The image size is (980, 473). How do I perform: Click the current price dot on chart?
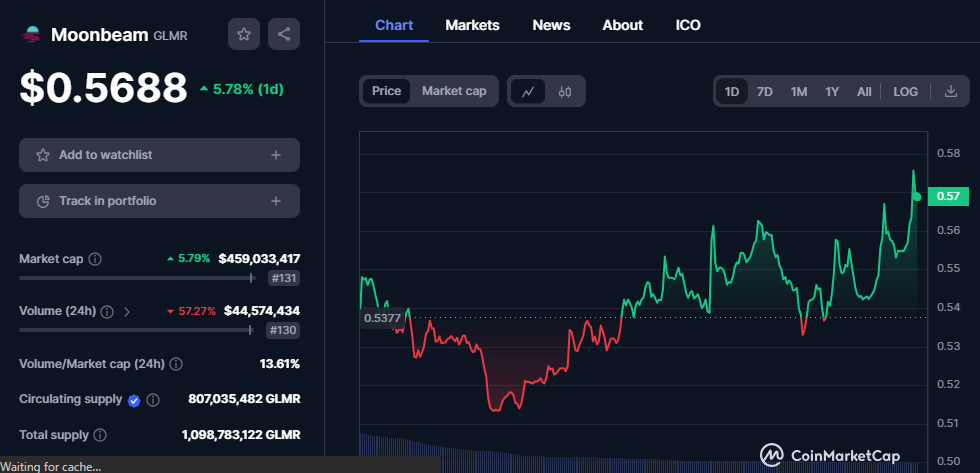tap(917, 197)
